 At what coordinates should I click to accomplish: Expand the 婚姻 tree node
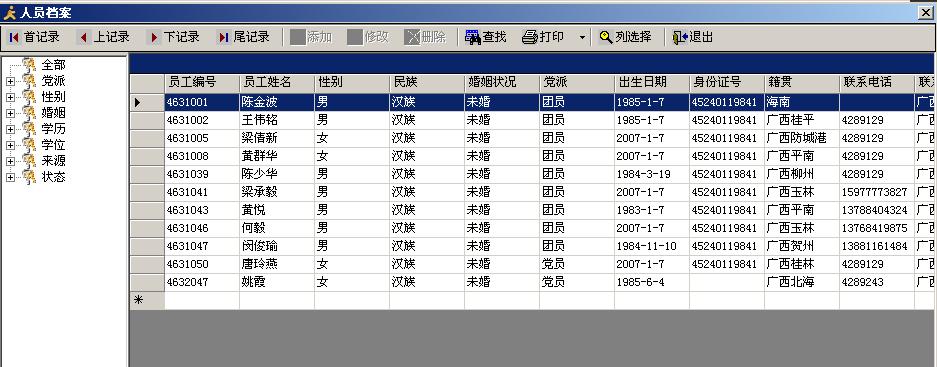(x=10, y=114)
